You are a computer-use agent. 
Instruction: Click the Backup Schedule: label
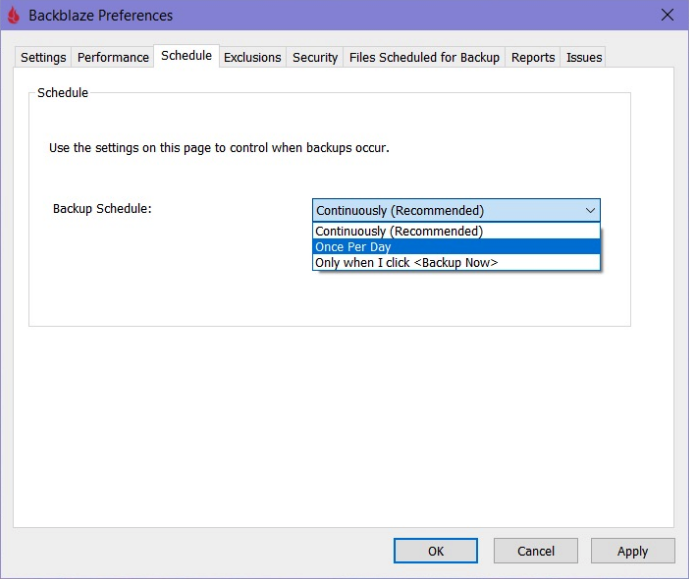pyautogui.click(x=102, y=209)
